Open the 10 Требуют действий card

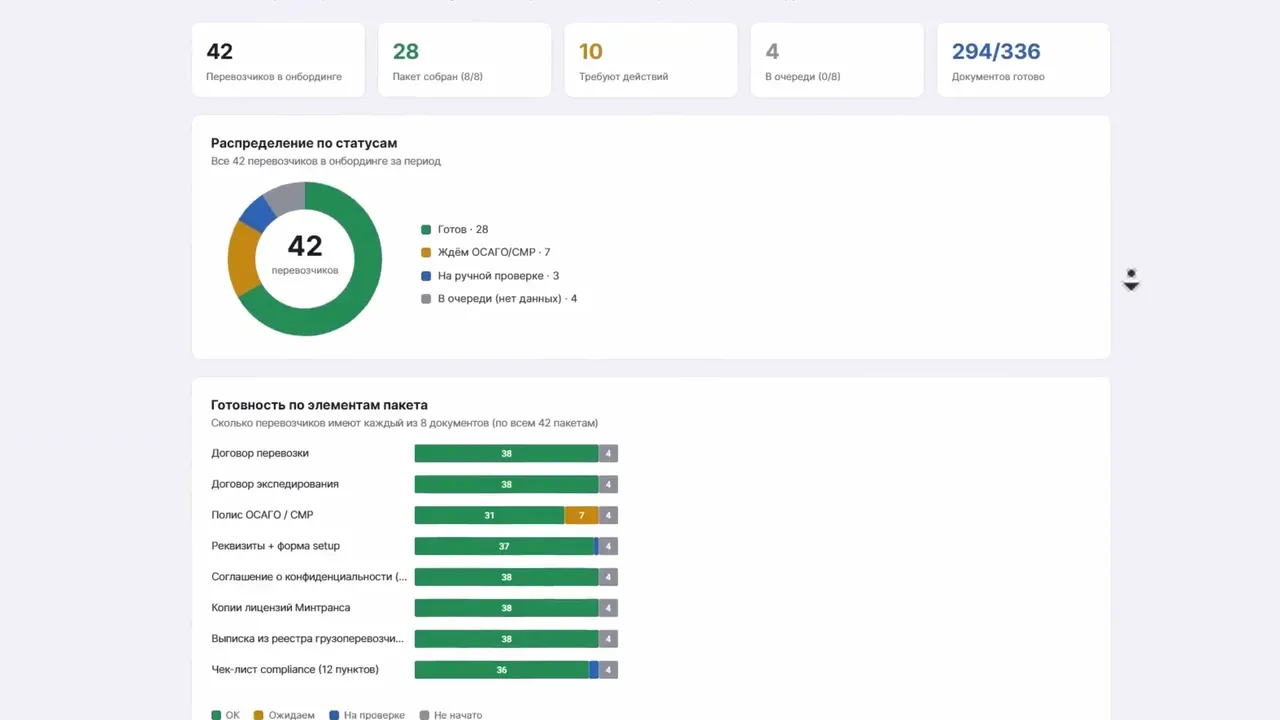(x=651, y=60)
